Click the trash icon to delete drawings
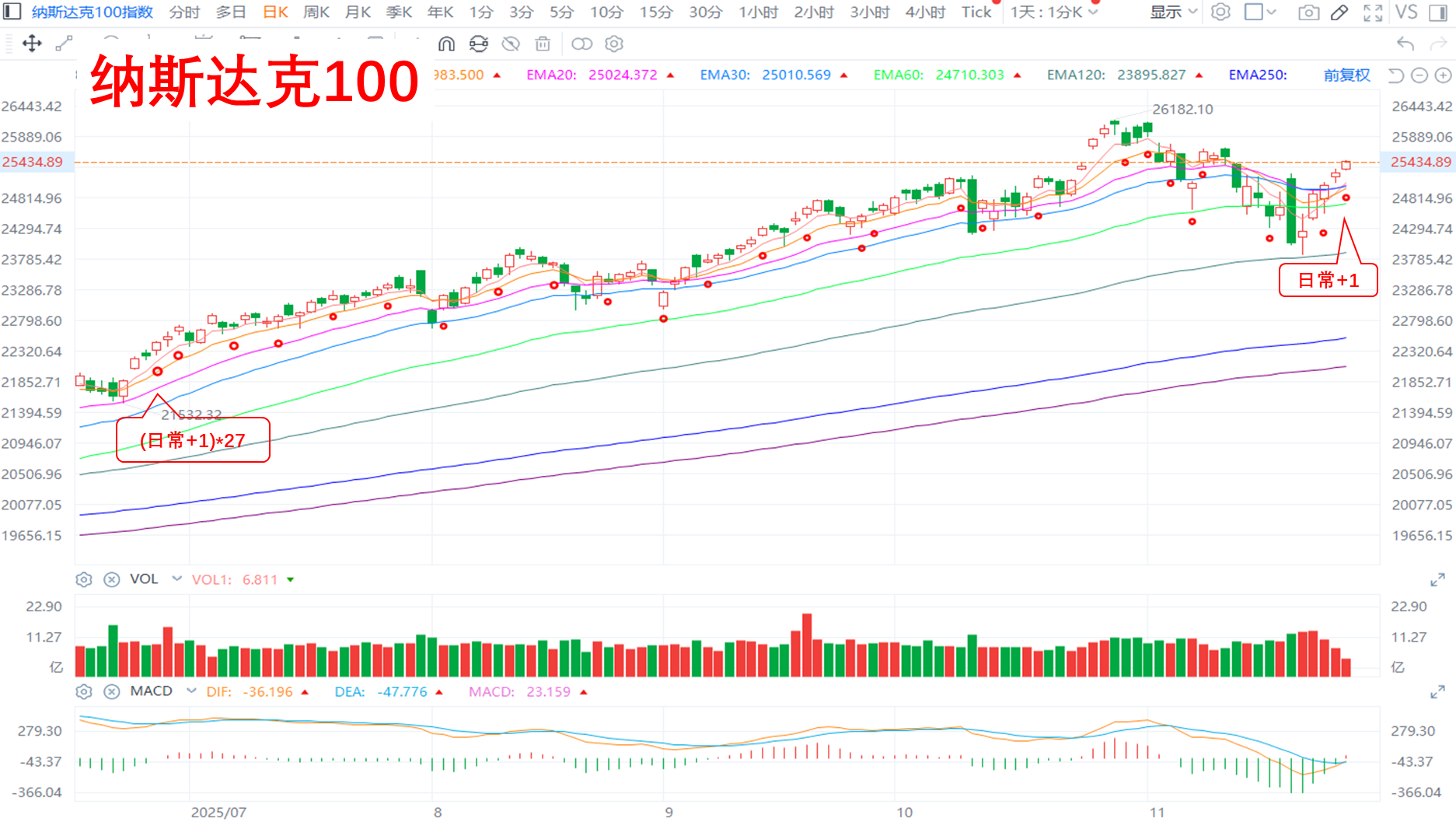Image resolution: width=1456 pixels, height=822 pixels. (543, 44)
